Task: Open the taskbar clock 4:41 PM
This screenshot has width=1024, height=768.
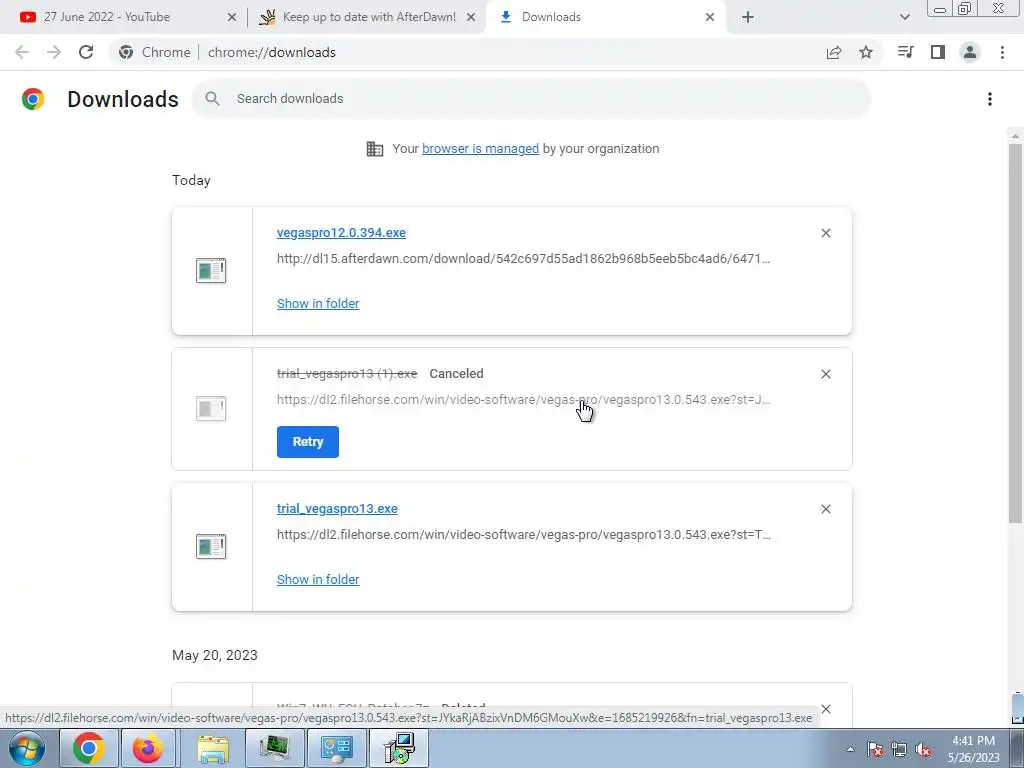Action: 973,749
